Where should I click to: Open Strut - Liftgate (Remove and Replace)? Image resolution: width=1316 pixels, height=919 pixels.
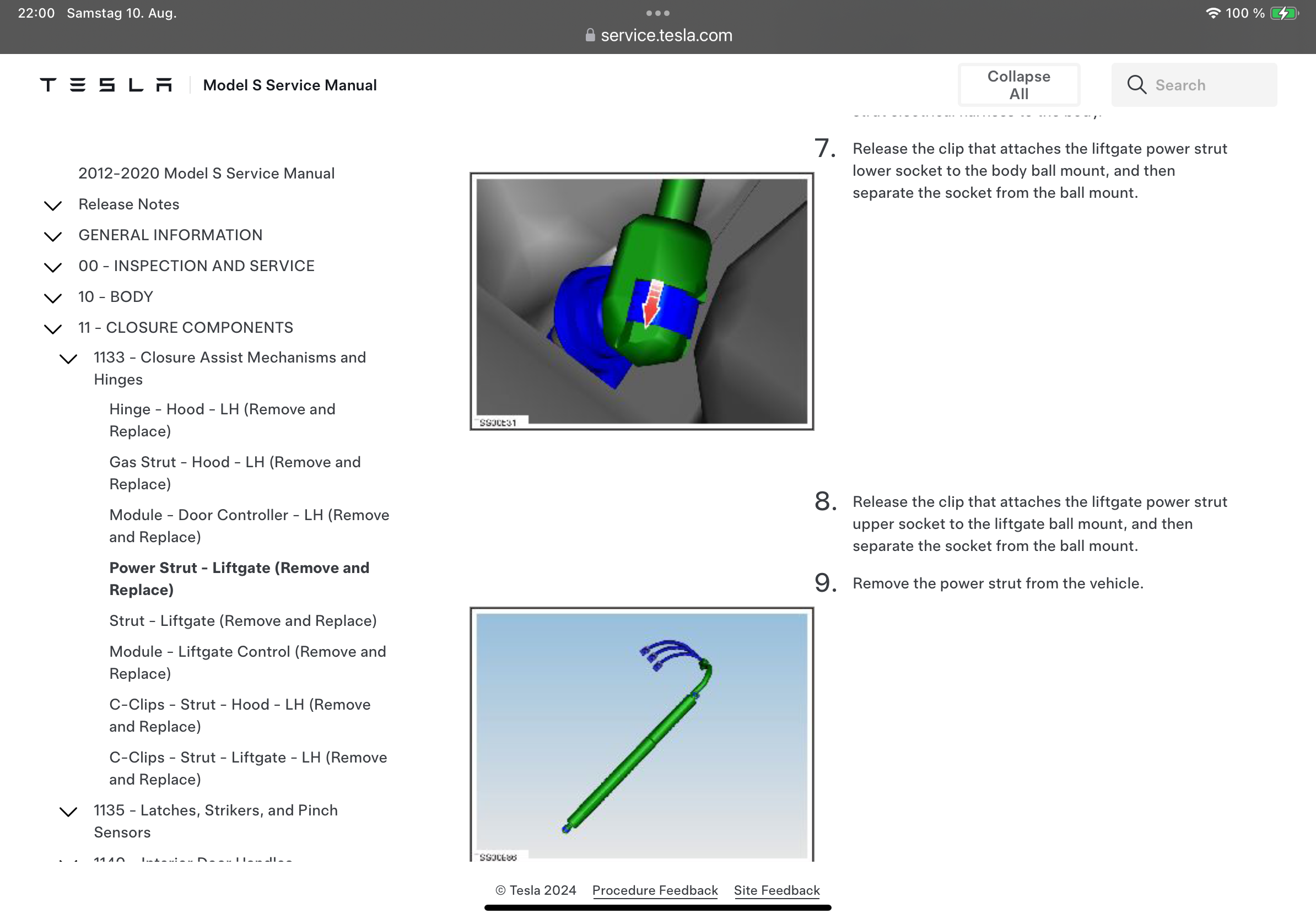[243, 620]
